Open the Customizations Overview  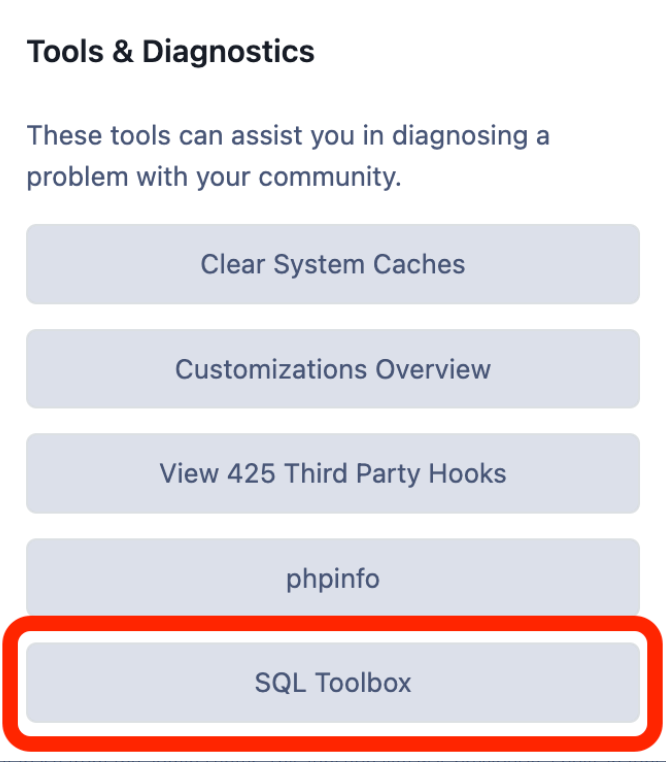[333, 369]
